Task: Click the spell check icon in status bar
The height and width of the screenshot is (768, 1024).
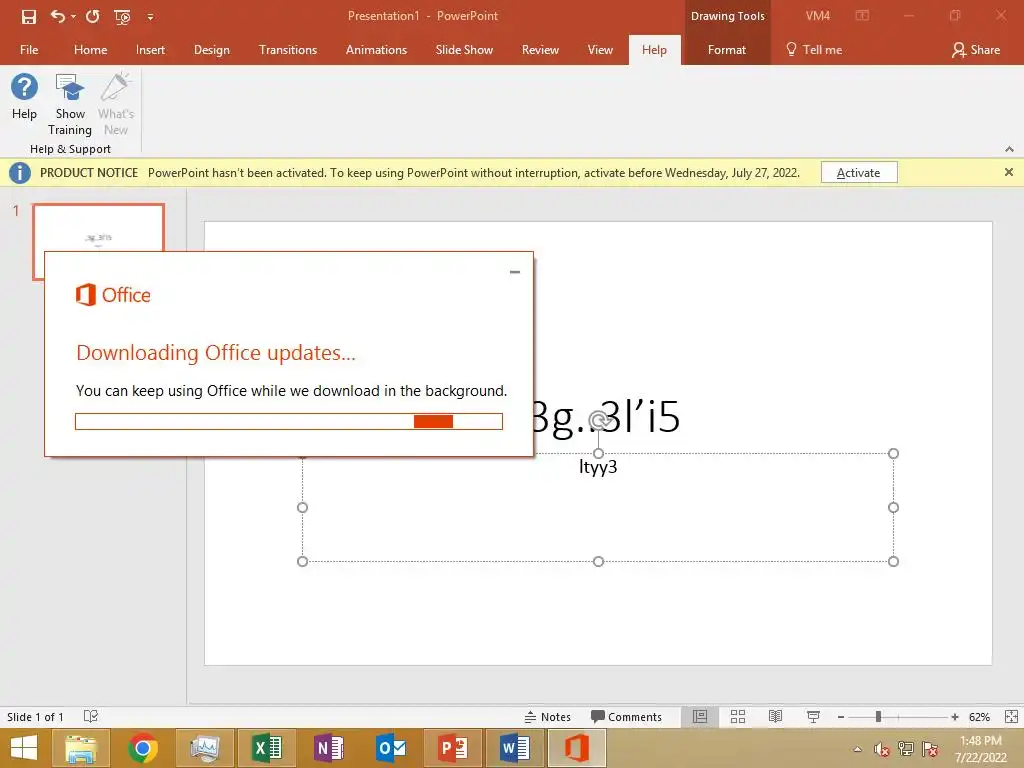Action: (91, 716)
